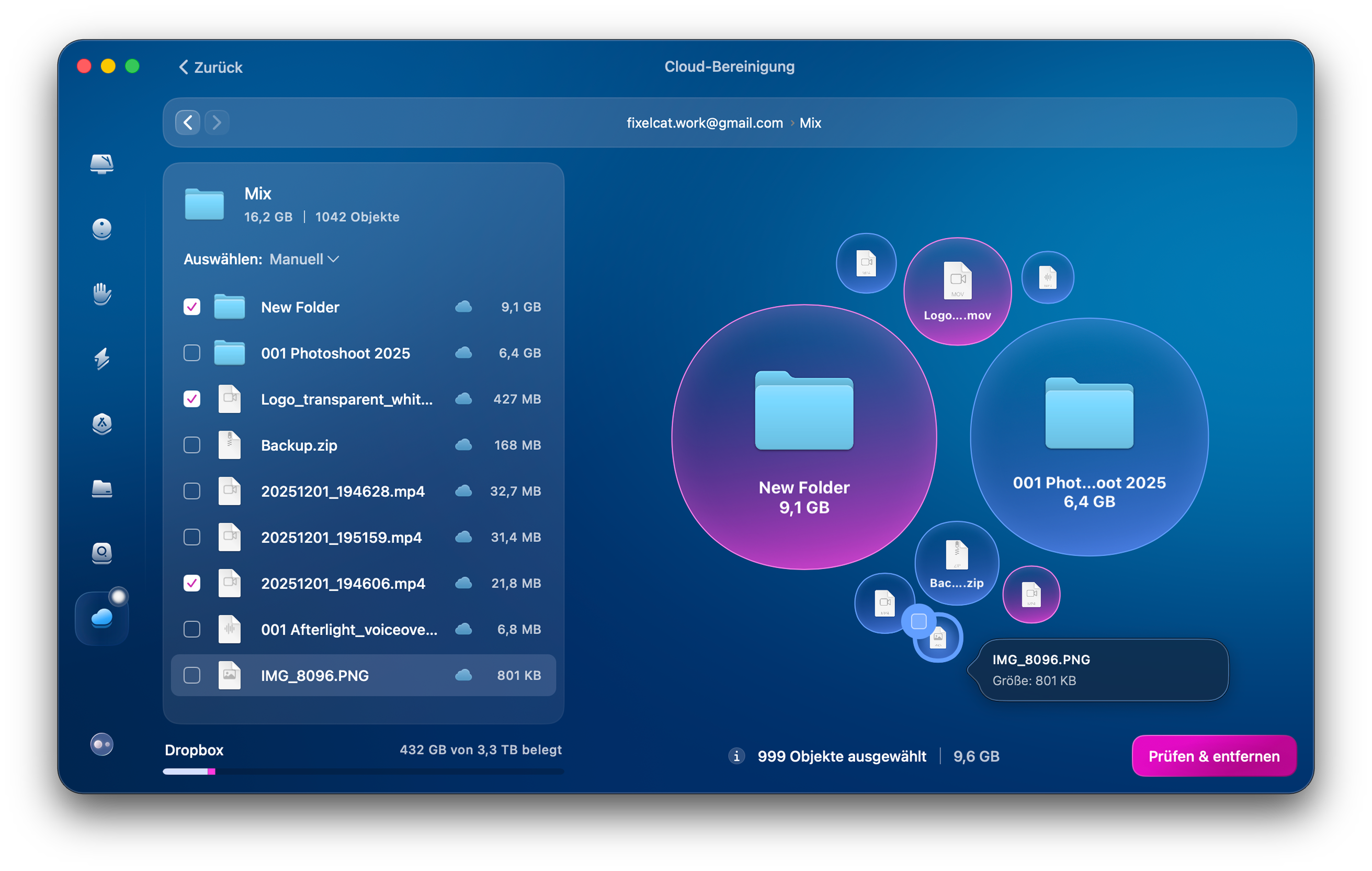Screen dimensions: 1372x871
Task: Click the Dropbox storage progress bar
Action: point(363,772)
